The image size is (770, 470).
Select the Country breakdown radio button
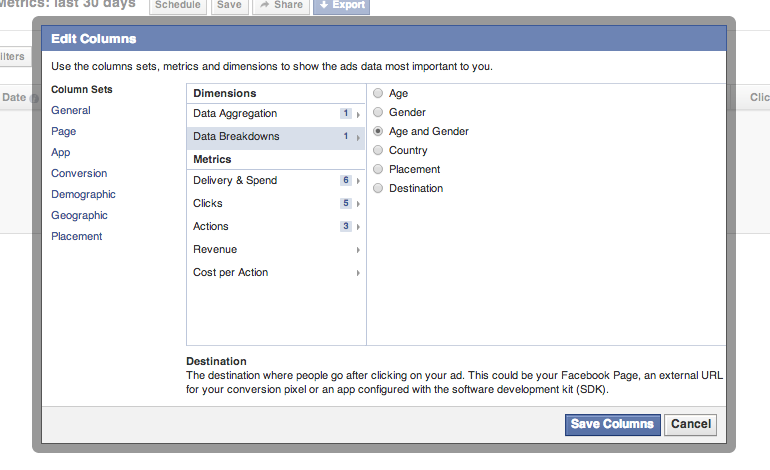378,150
